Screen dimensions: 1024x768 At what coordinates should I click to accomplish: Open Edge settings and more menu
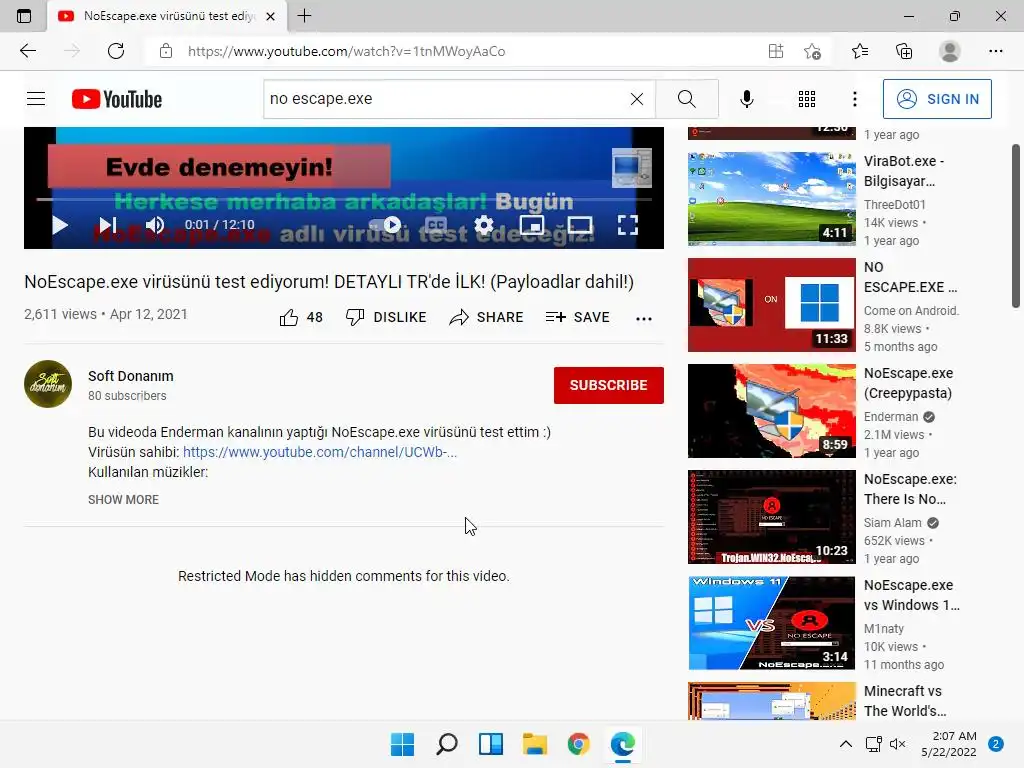(995, 51)
